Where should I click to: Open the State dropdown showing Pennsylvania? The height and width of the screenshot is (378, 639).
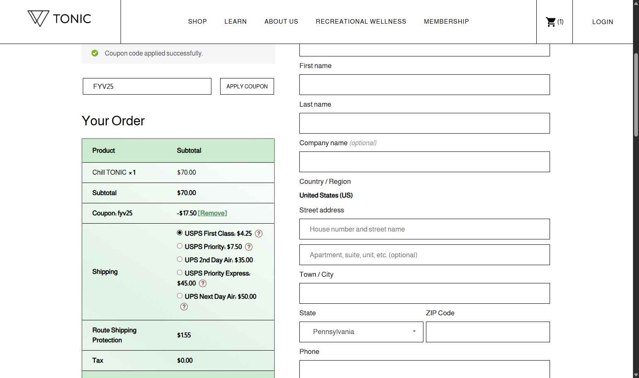click(x=361, y=332)
